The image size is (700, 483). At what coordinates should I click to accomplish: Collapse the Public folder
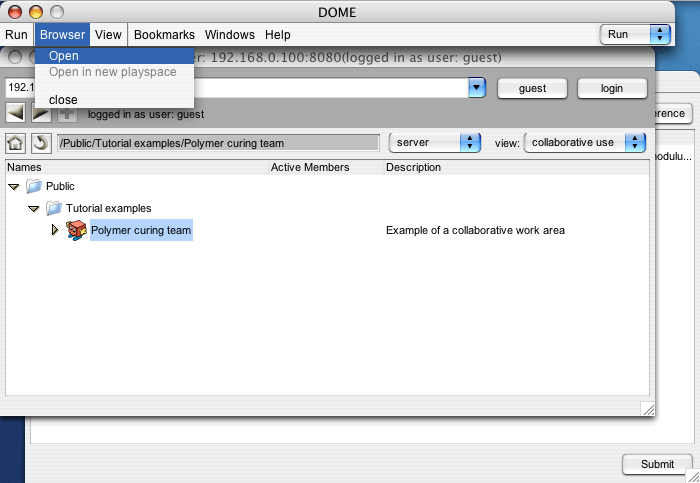pos(14,187)
